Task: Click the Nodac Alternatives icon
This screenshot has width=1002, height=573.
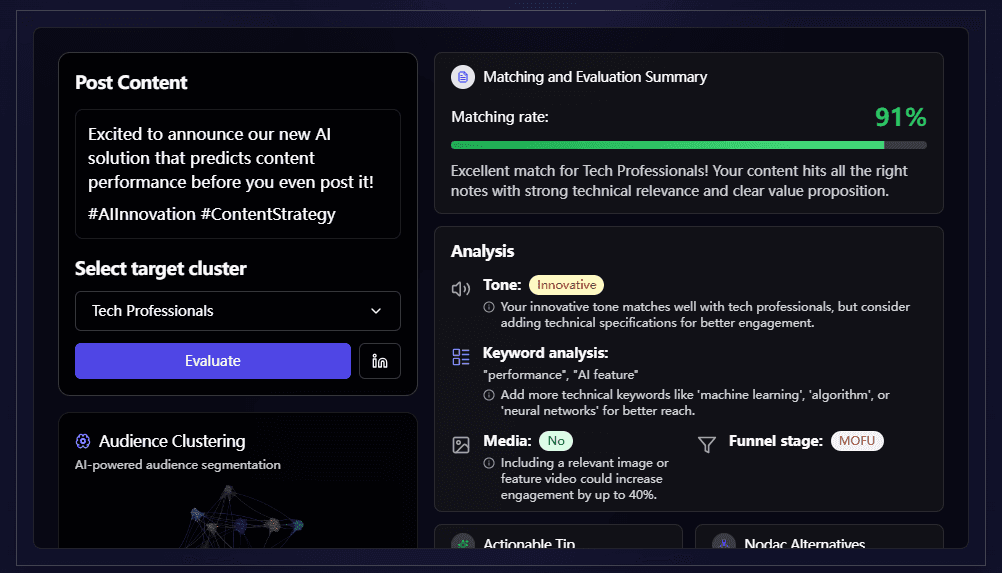Action: 723,543
